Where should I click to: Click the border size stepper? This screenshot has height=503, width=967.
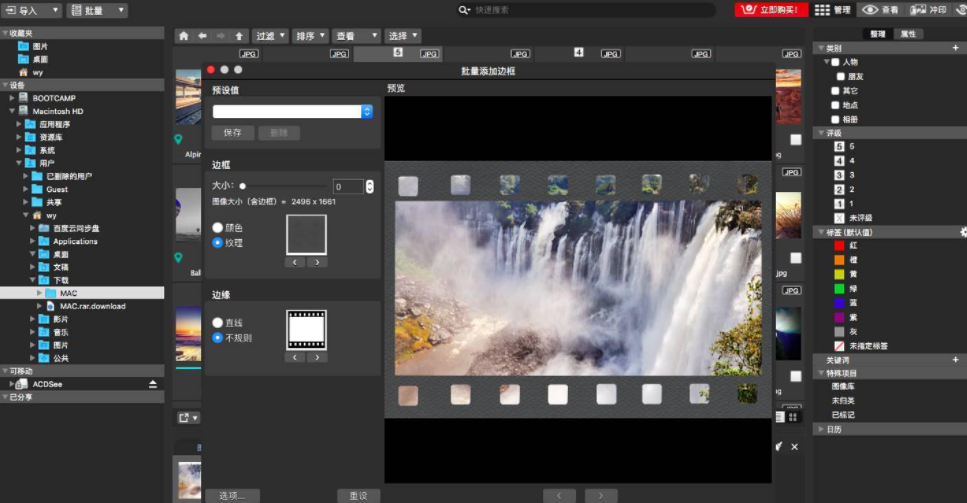369,187
